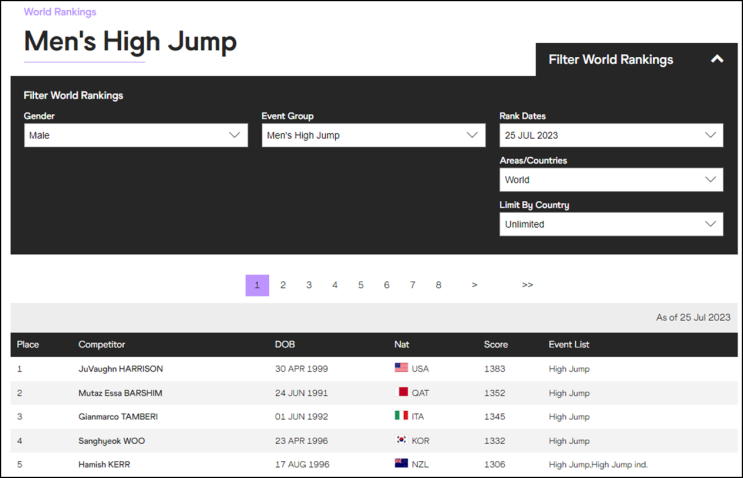Viewport: 743px width, 478px height.
Task: Select current page 1 button
Action: pyautogui.click(x=257, y=285)
